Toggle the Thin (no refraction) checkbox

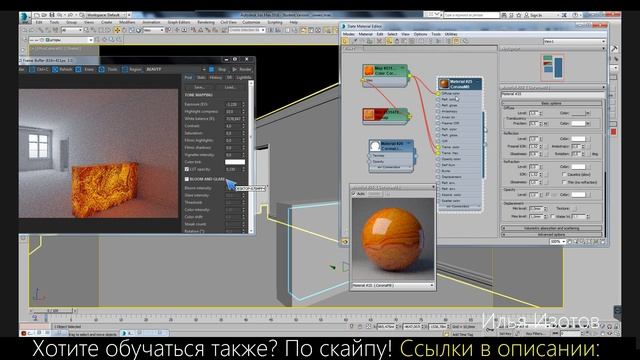pyautogui.click(x=564, y=182)
